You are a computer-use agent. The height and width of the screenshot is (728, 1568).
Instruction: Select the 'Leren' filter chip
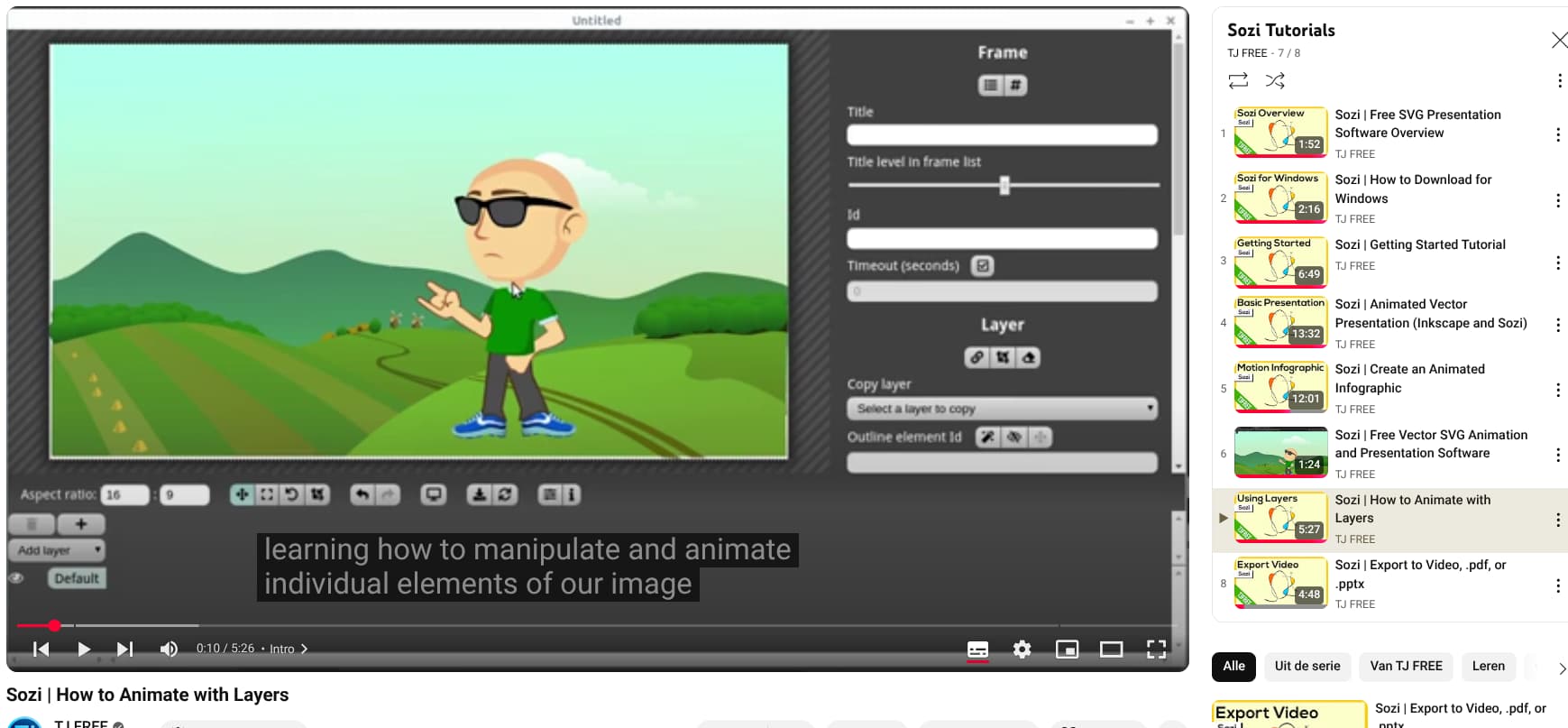[x=1488, y=667]
